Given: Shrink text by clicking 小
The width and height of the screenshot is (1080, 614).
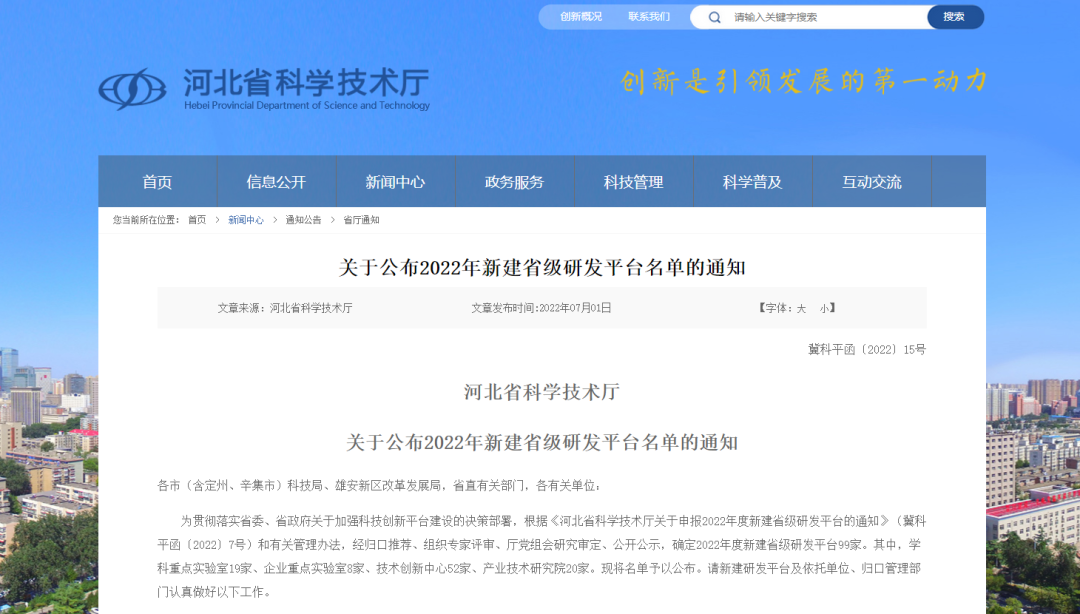Looking at the screenshot, I should coord(822,308).
